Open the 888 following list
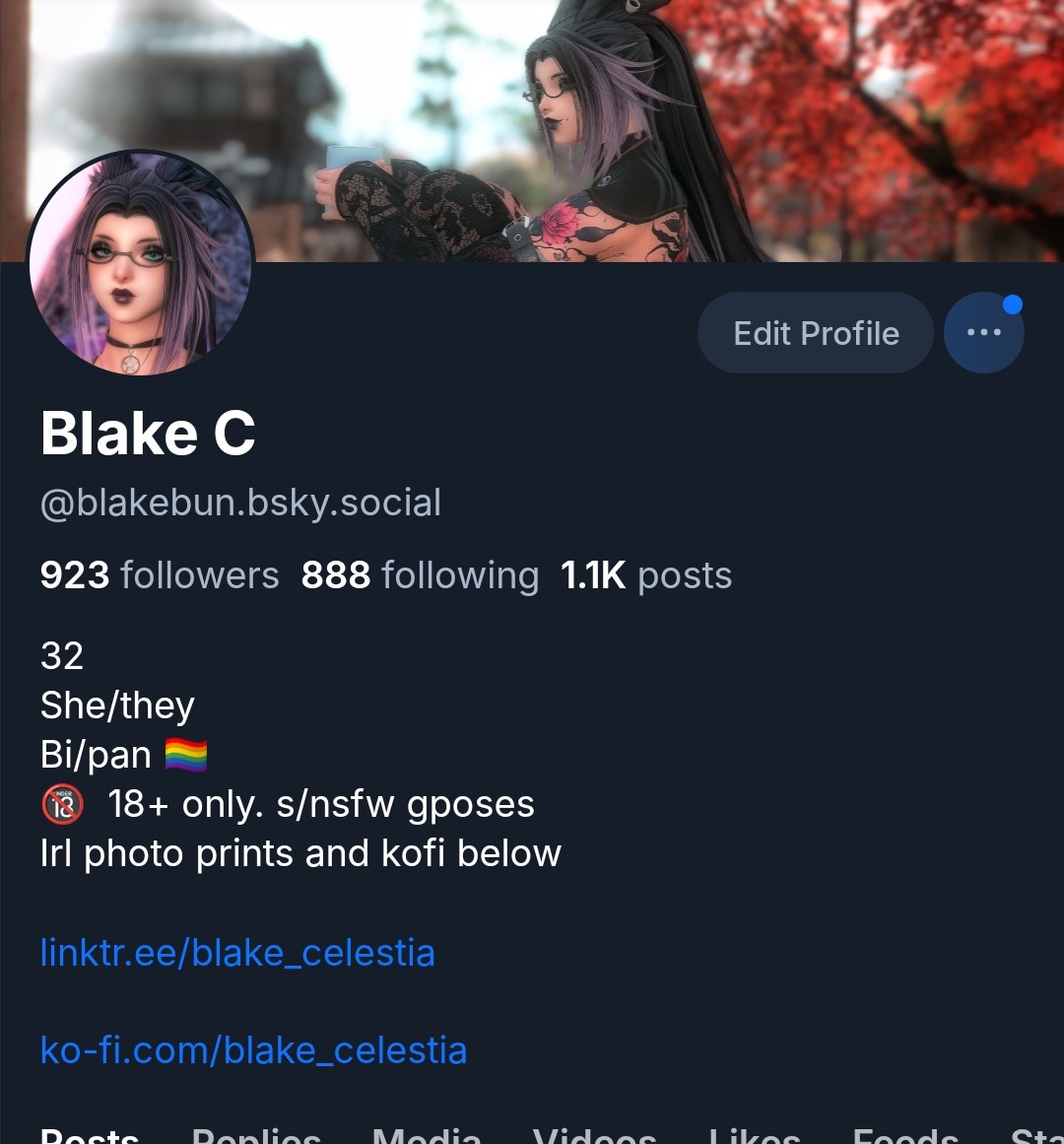The image size is (1064, 1144). (420, 574)
